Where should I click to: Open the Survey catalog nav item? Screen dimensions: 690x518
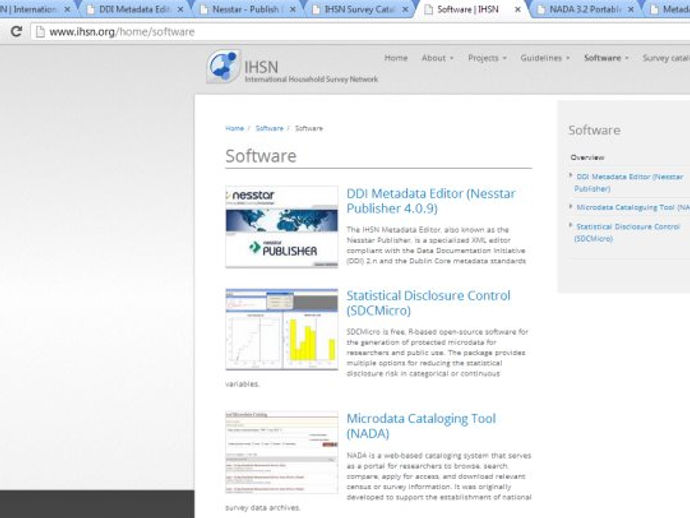point(666,58)
